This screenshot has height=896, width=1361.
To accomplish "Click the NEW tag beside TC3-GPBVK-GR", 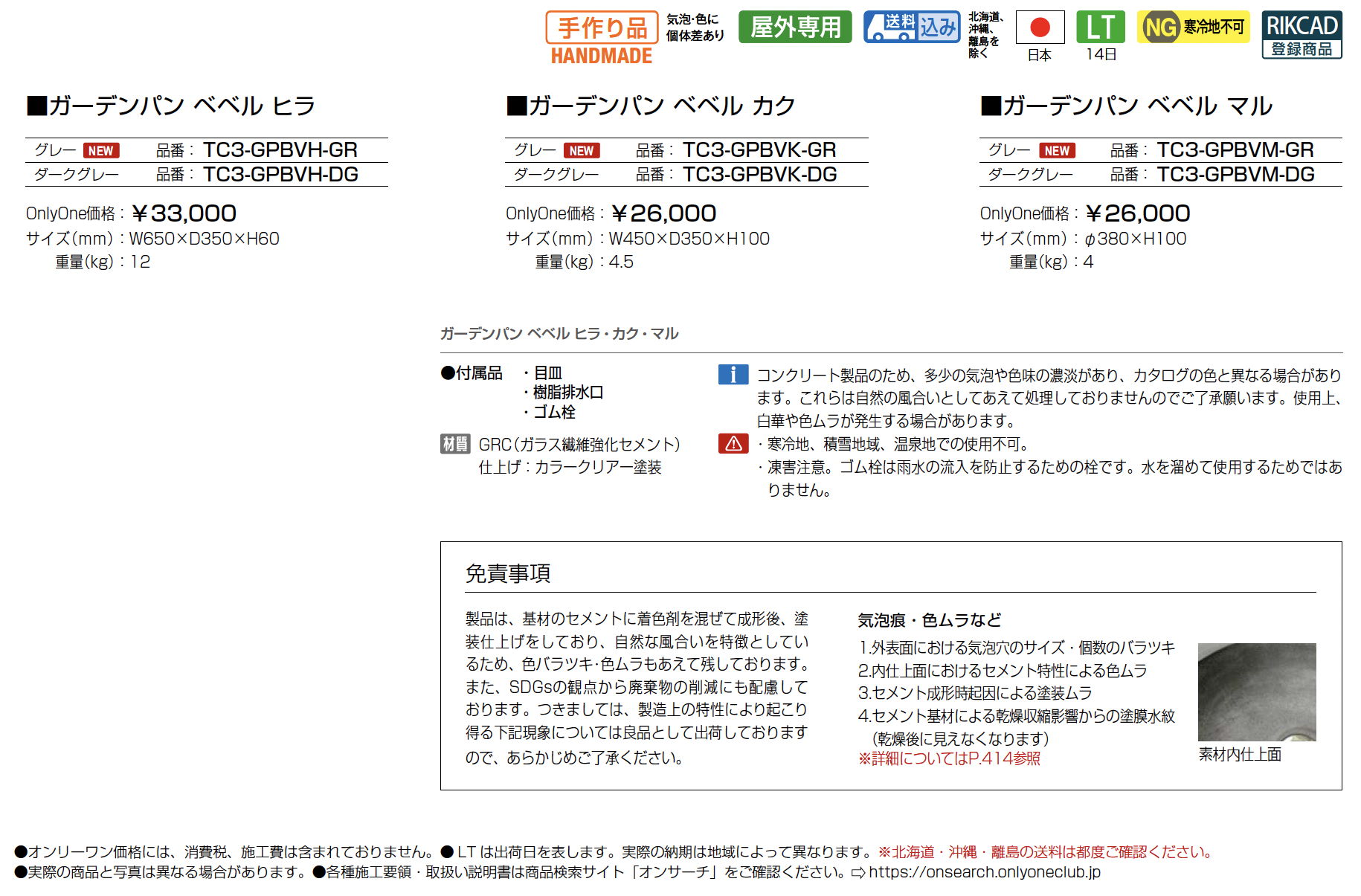I will click(x=582, y=151).
